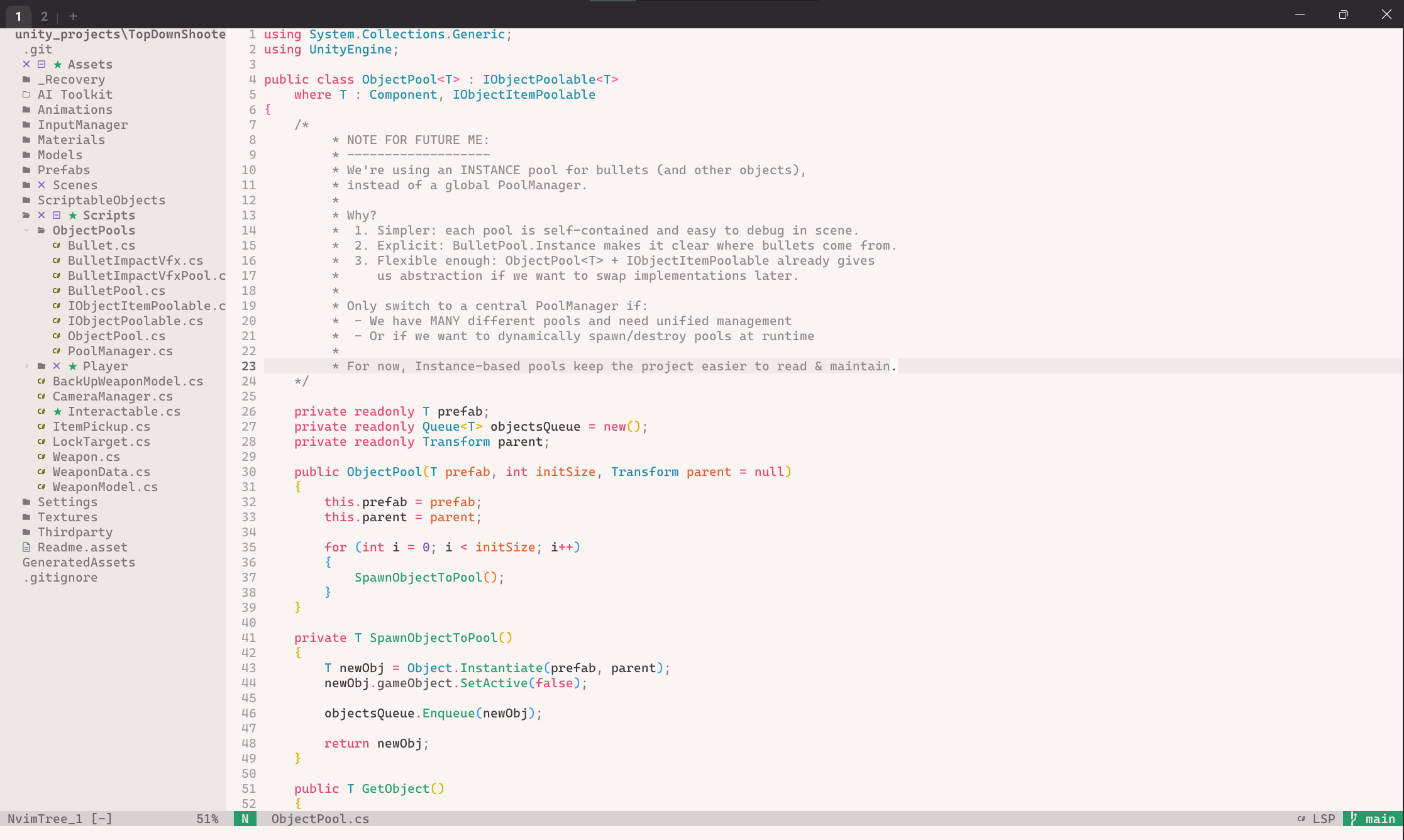The image size is (1404, 840).
Task: Click the C# icon beside BulletImpactVfx.cs
Action: (x=57, y=261)
